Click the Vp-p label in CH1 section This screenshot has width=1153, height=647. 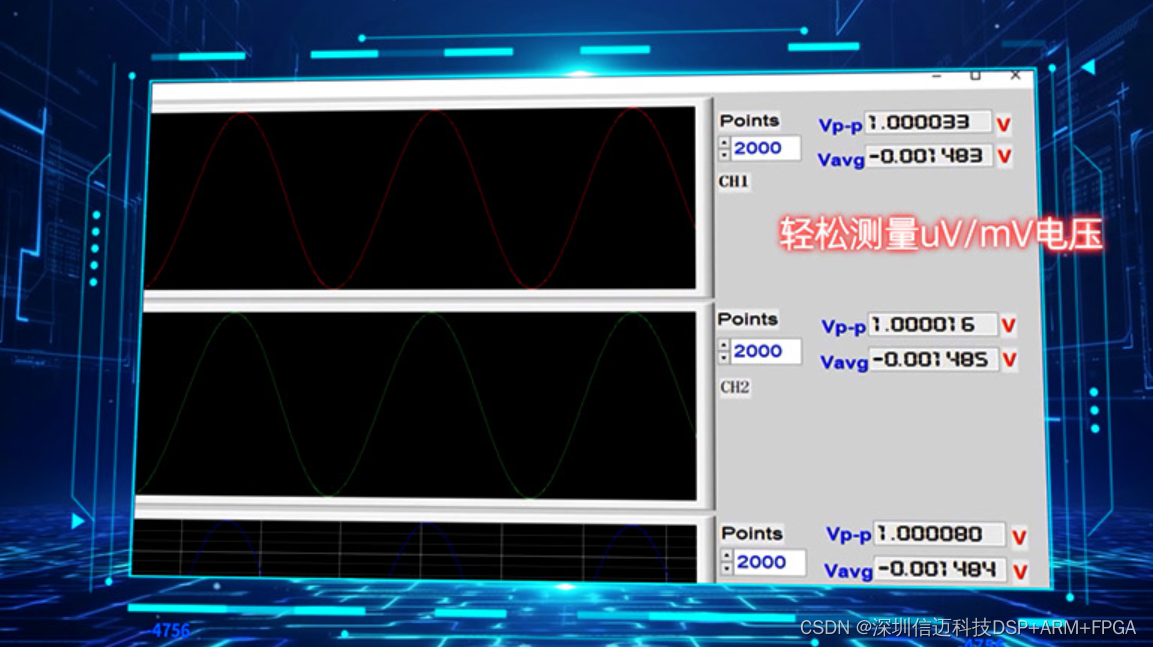[x=840, y=126]
